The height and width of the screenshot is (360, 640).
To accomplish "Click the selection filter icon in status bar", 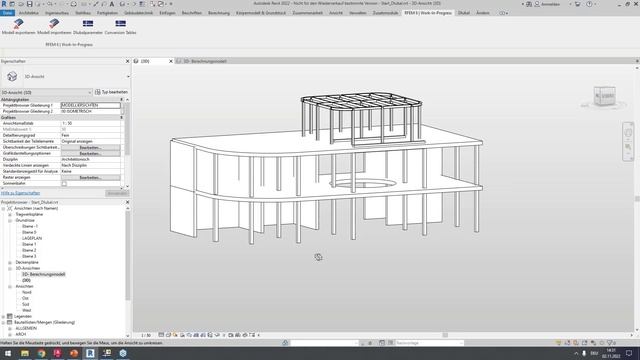I will coord(611,343).
